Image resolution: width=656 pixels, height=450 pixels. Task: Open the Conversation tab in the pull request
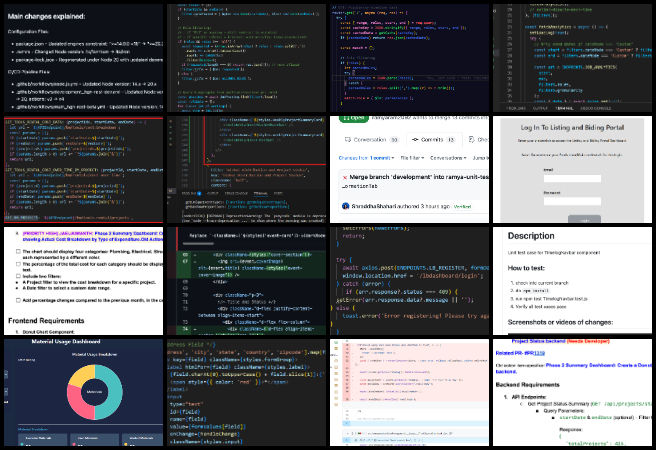[372, 140]
